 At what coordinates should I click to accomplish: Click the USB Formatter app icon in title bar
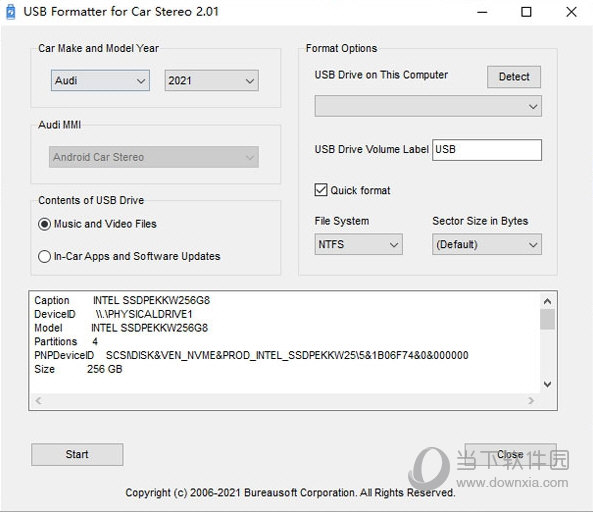[x=11, y=12]
